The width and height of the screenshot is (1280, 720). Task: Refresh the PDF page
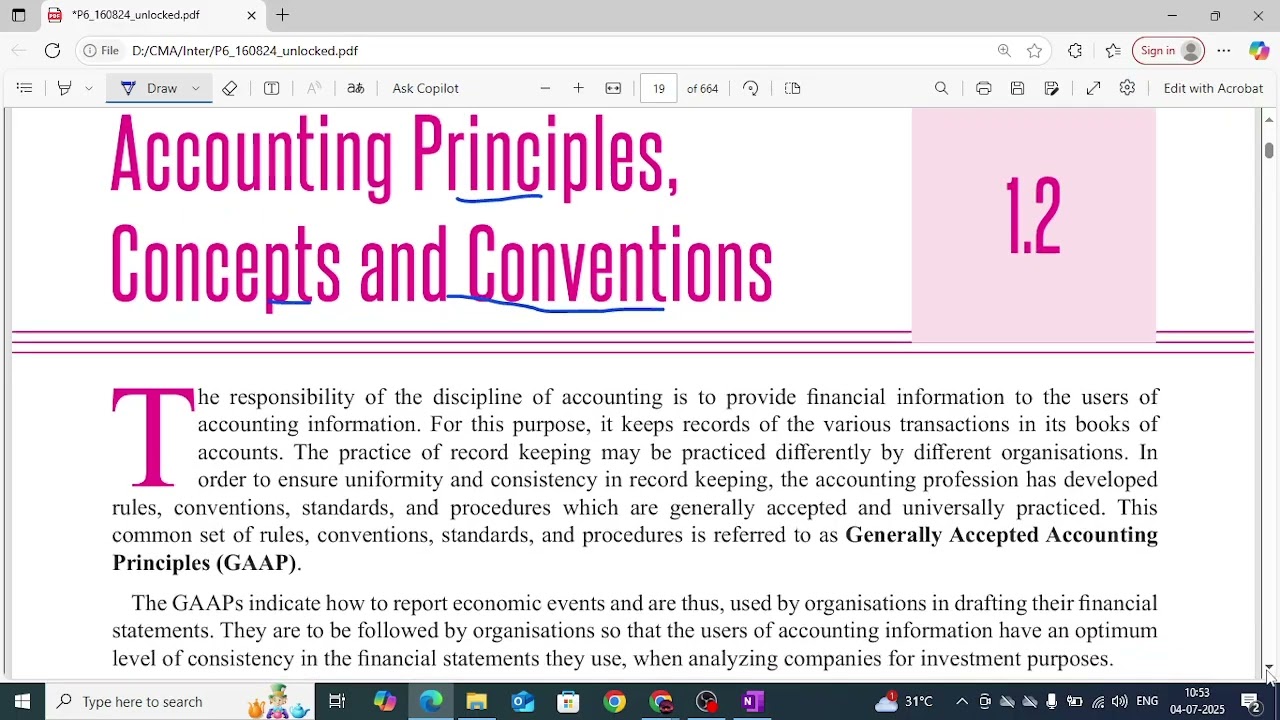(52, 50)
